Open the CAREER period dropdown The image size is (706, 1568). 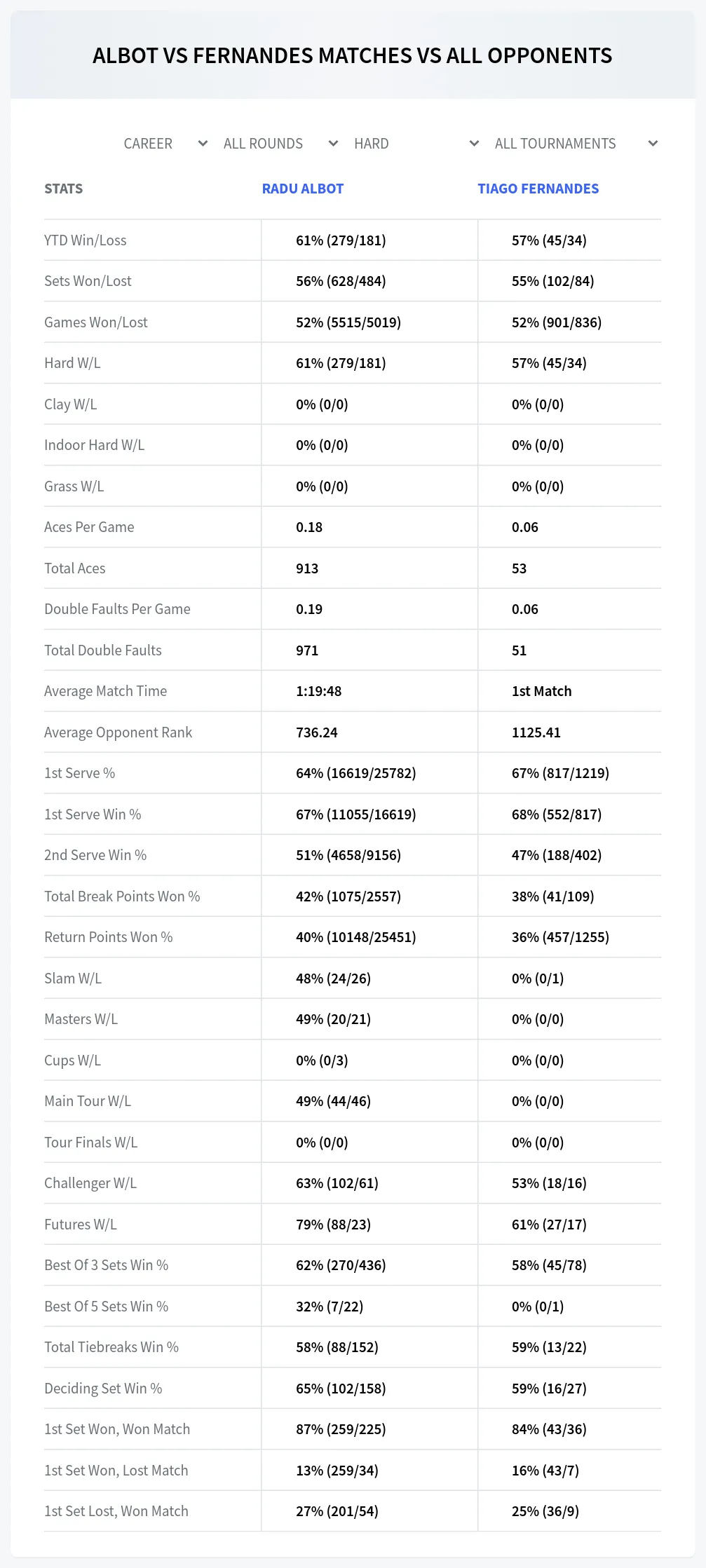pos(165,144)
